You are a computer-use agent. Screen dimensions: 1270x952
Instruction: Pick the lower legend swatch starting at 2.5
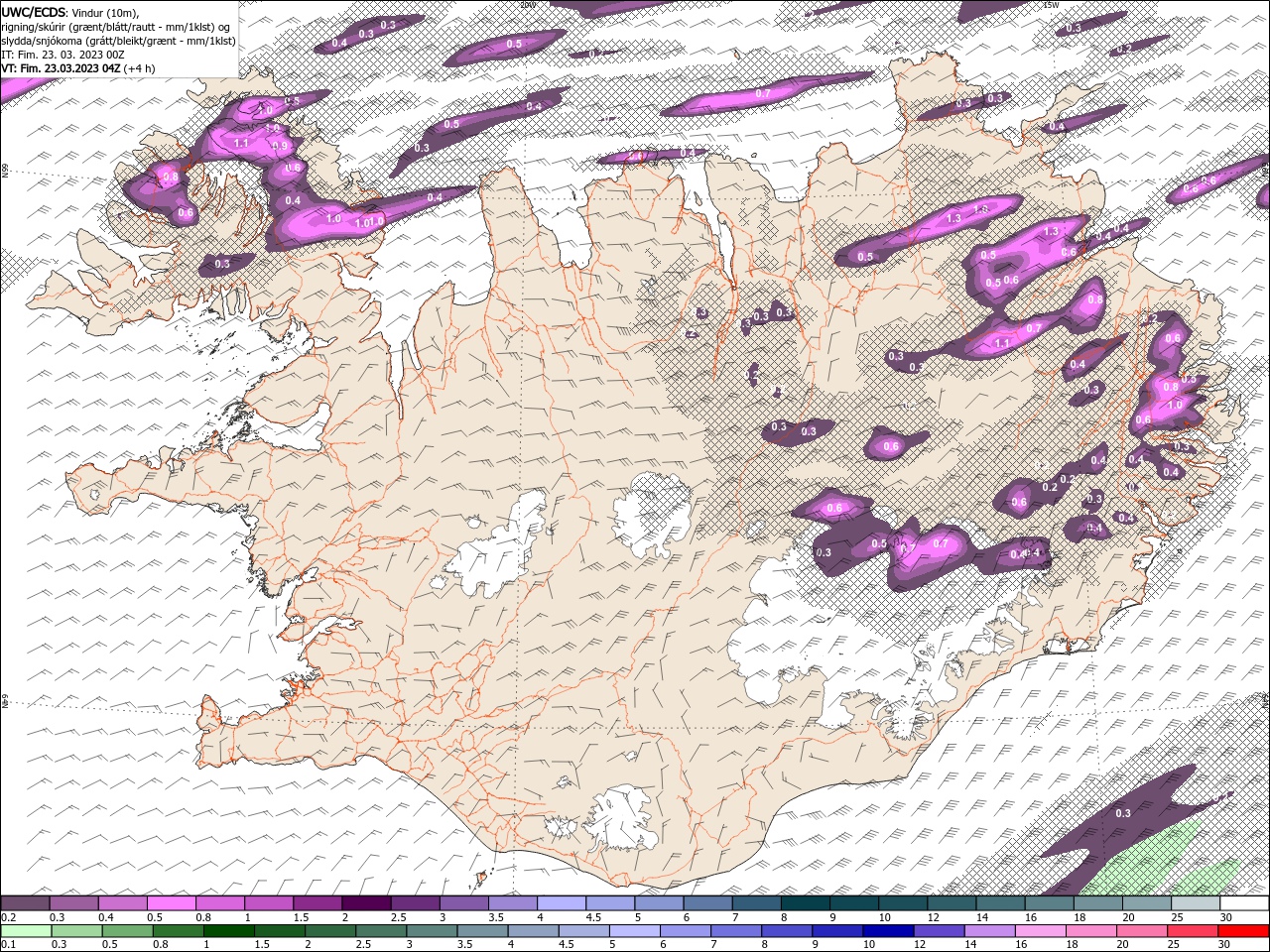[381, 931]
